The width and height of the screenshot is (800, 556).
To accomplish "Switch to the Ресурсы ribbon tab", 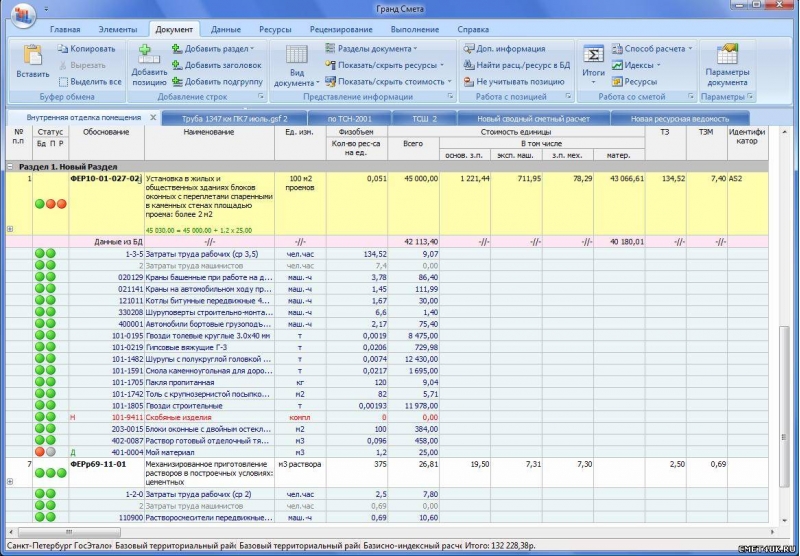I will 275,31.
